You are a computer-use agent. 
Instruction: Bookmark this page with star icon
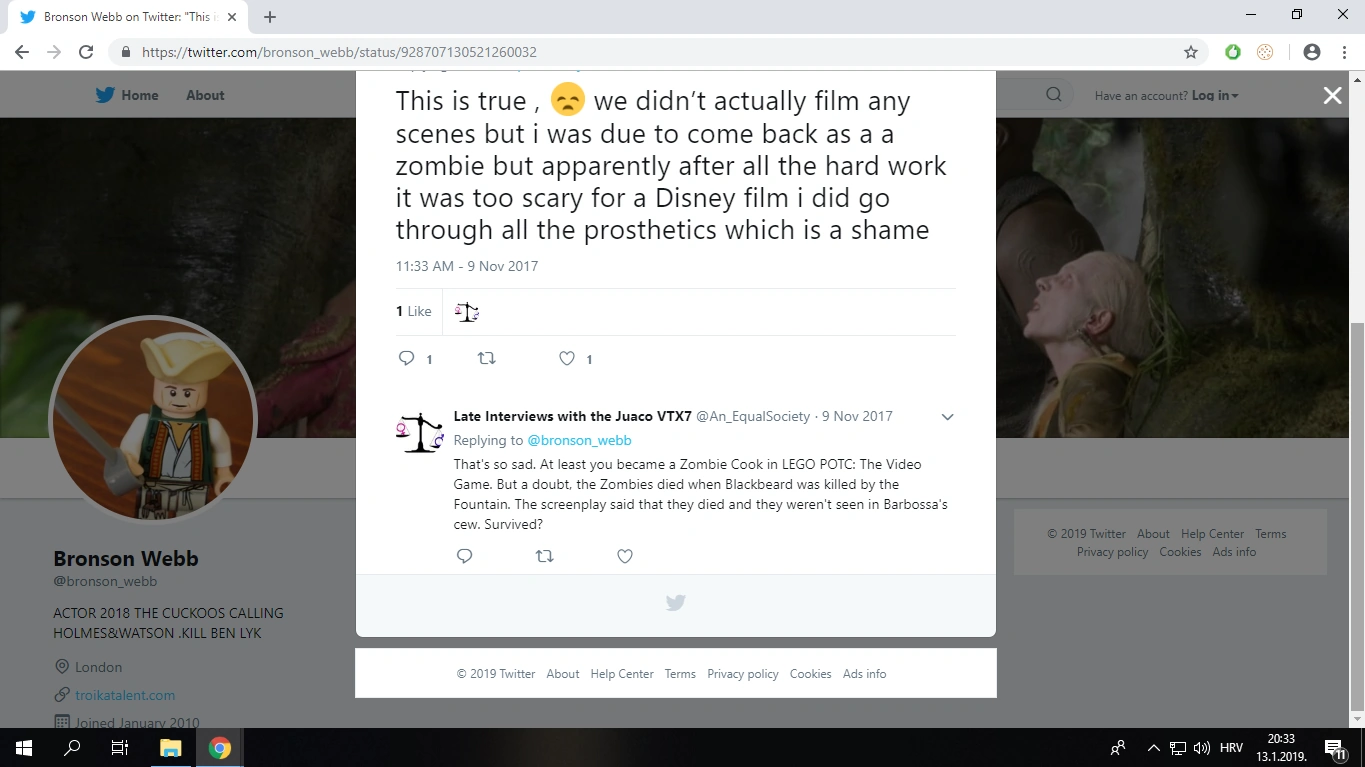[x=1190, y=52]
